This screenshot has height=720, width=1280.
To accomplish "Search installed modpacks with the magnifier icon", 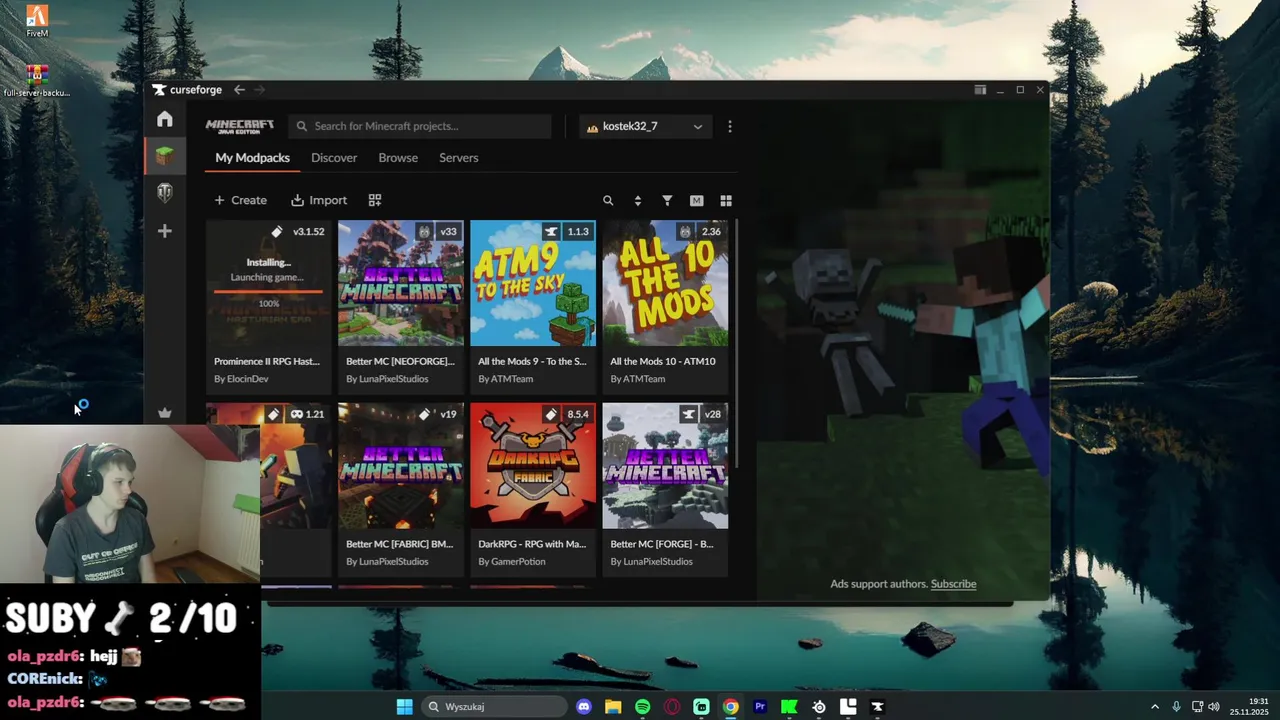I will pyautogui.click(x=608, y=200).
